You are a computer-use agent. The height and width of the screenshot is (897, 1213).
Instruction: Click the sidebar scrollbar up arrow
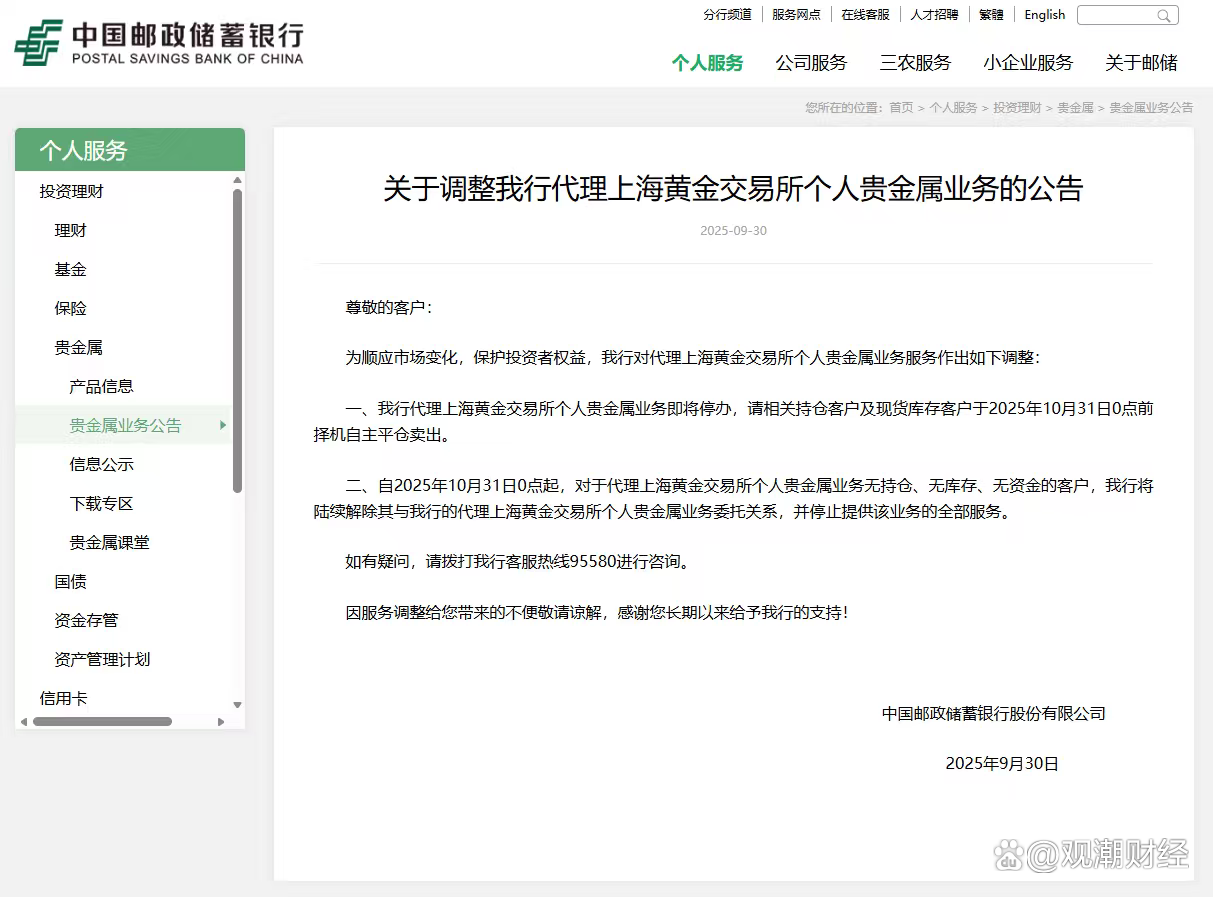pyautogui.click(x=237, y=180)
